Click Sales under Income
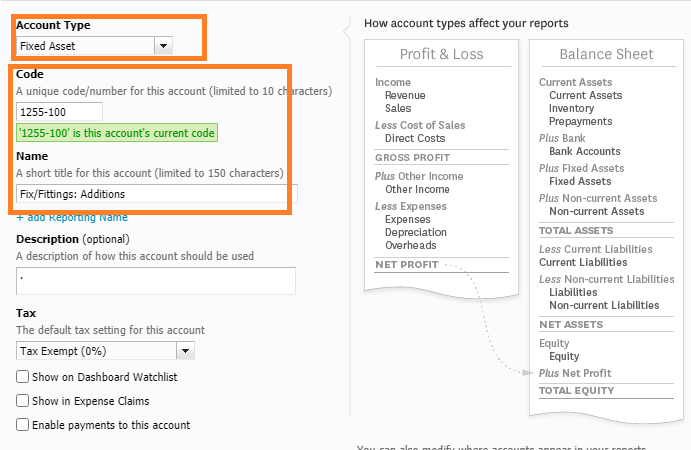This screenshot has height=450, width=691. (x=398, y=108)
